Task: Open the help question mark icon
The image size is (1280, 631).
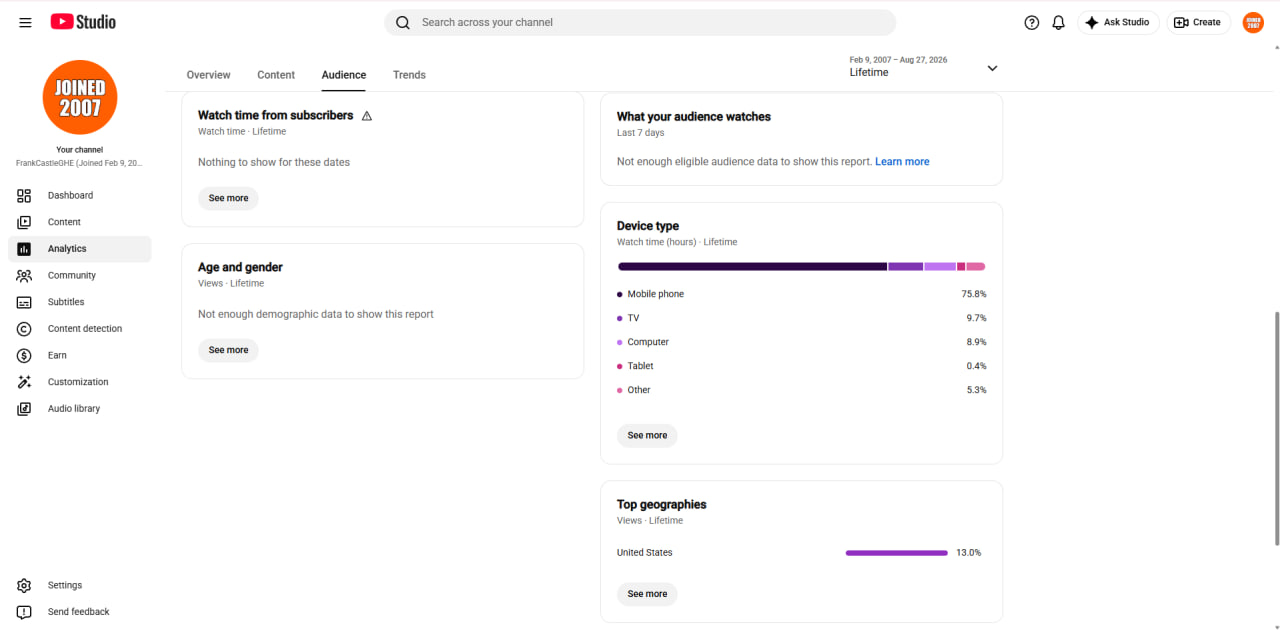Action: (x=1032, y=22)
